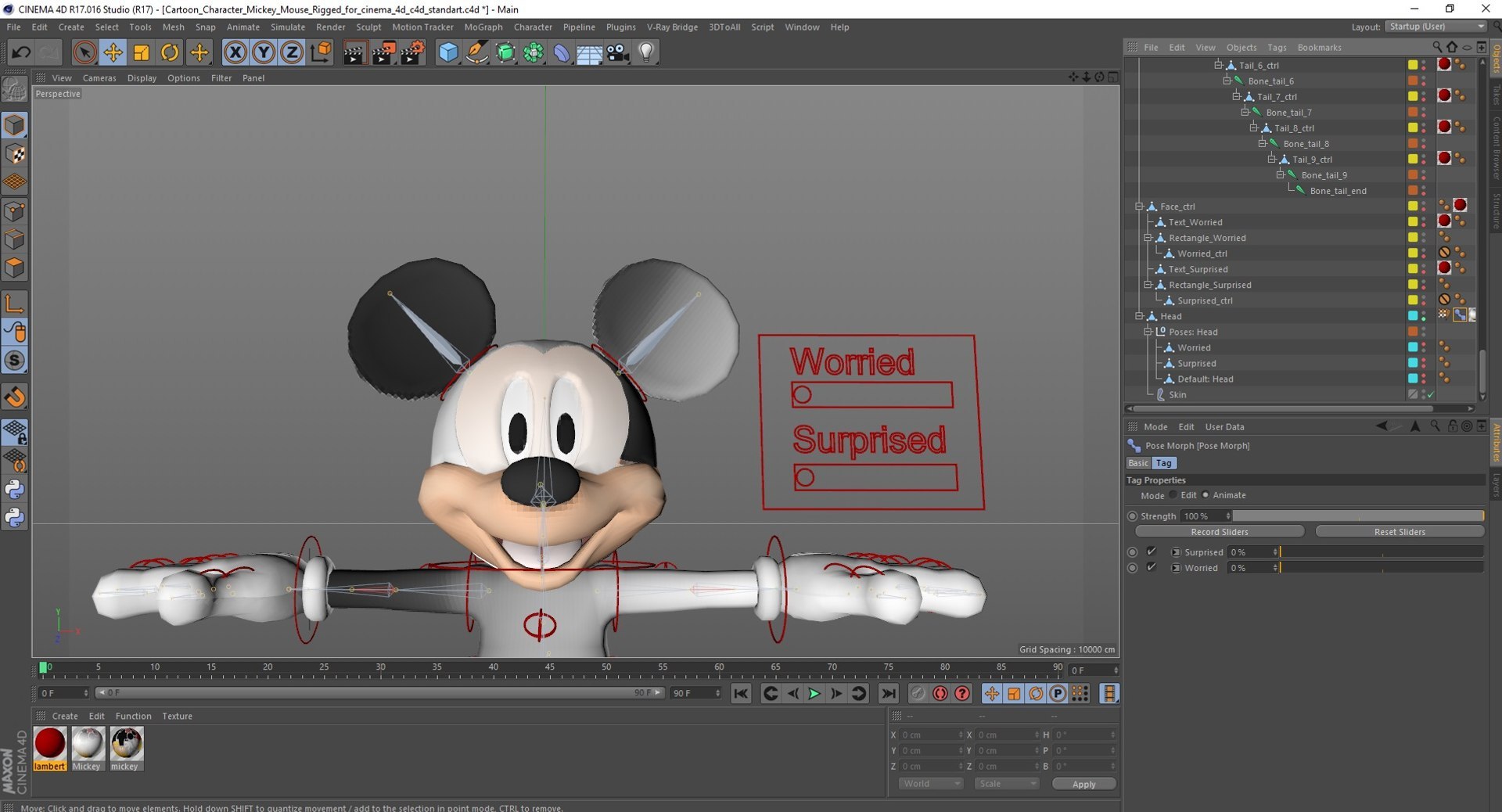Switch to Make Editable mode icon

(x=15, y=90)
